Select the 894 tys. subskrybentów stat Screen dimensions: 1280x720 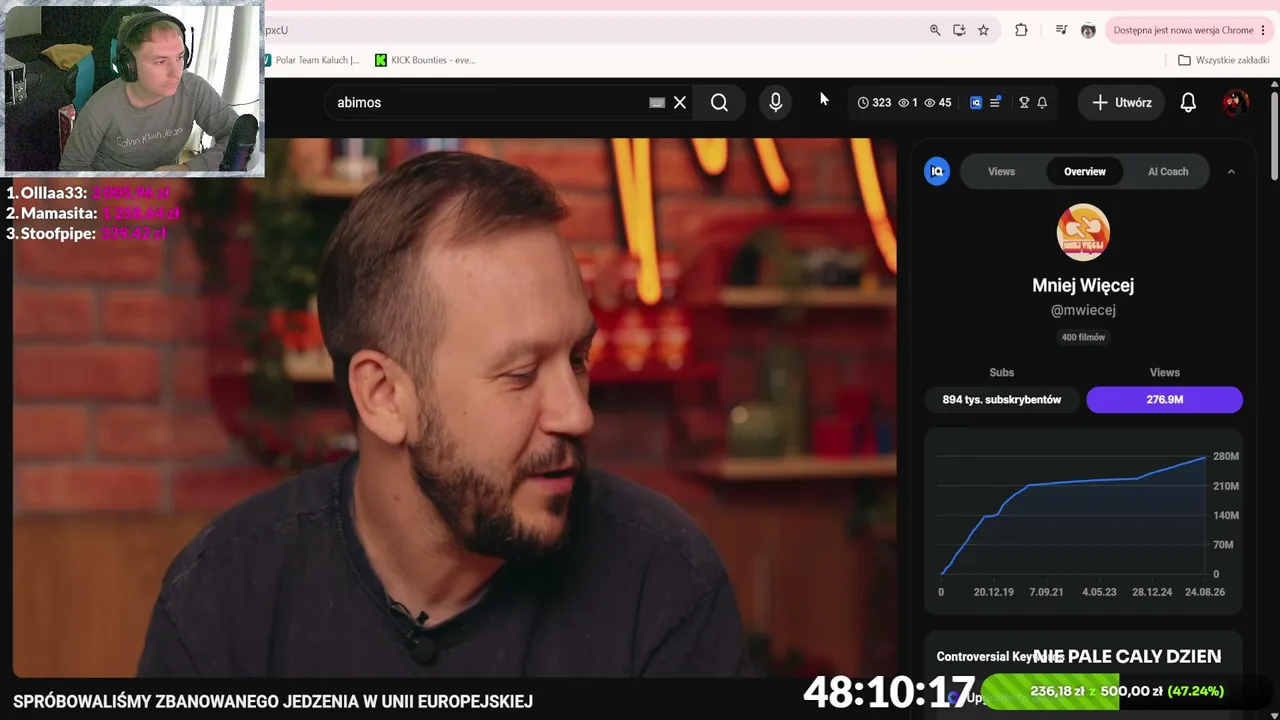(x=1002, y=399)
